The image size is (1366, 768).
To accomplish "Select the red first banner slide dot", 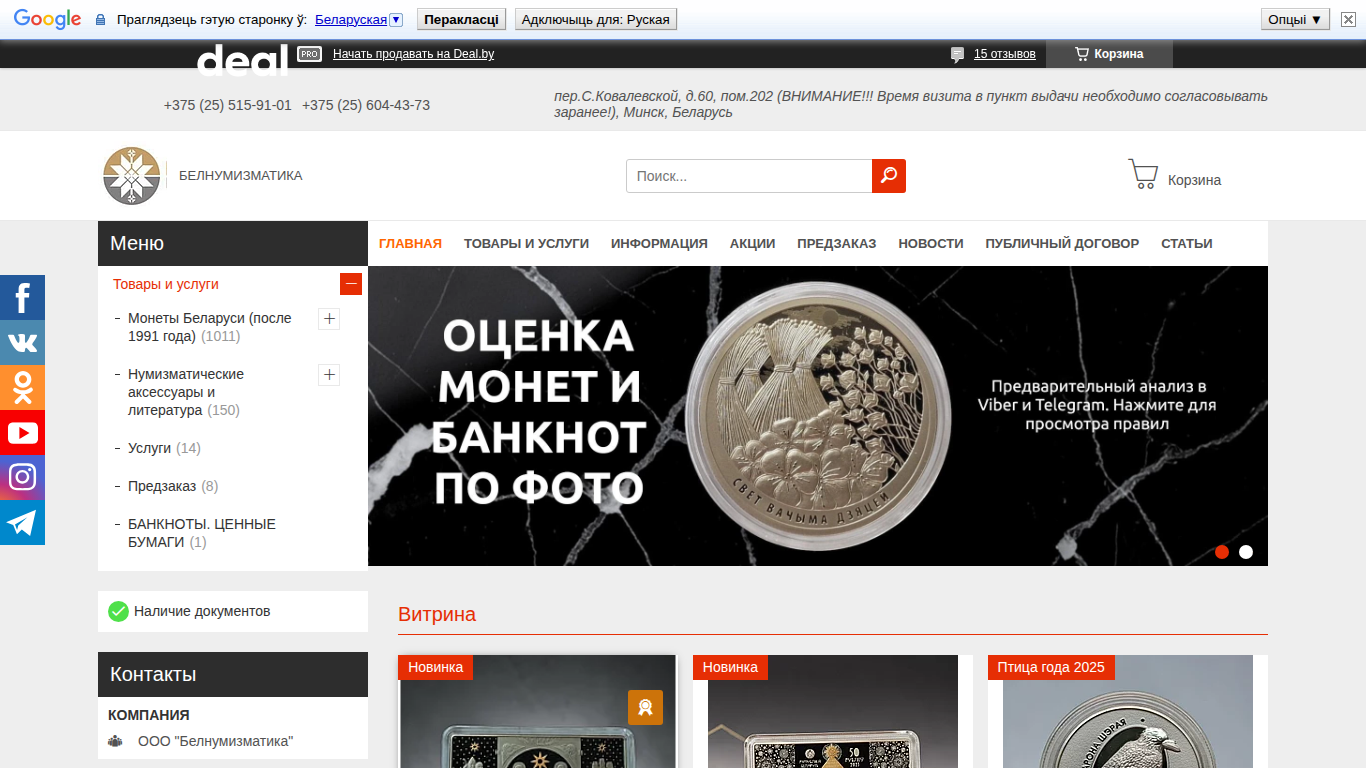I will click(x=1222, y=552).
